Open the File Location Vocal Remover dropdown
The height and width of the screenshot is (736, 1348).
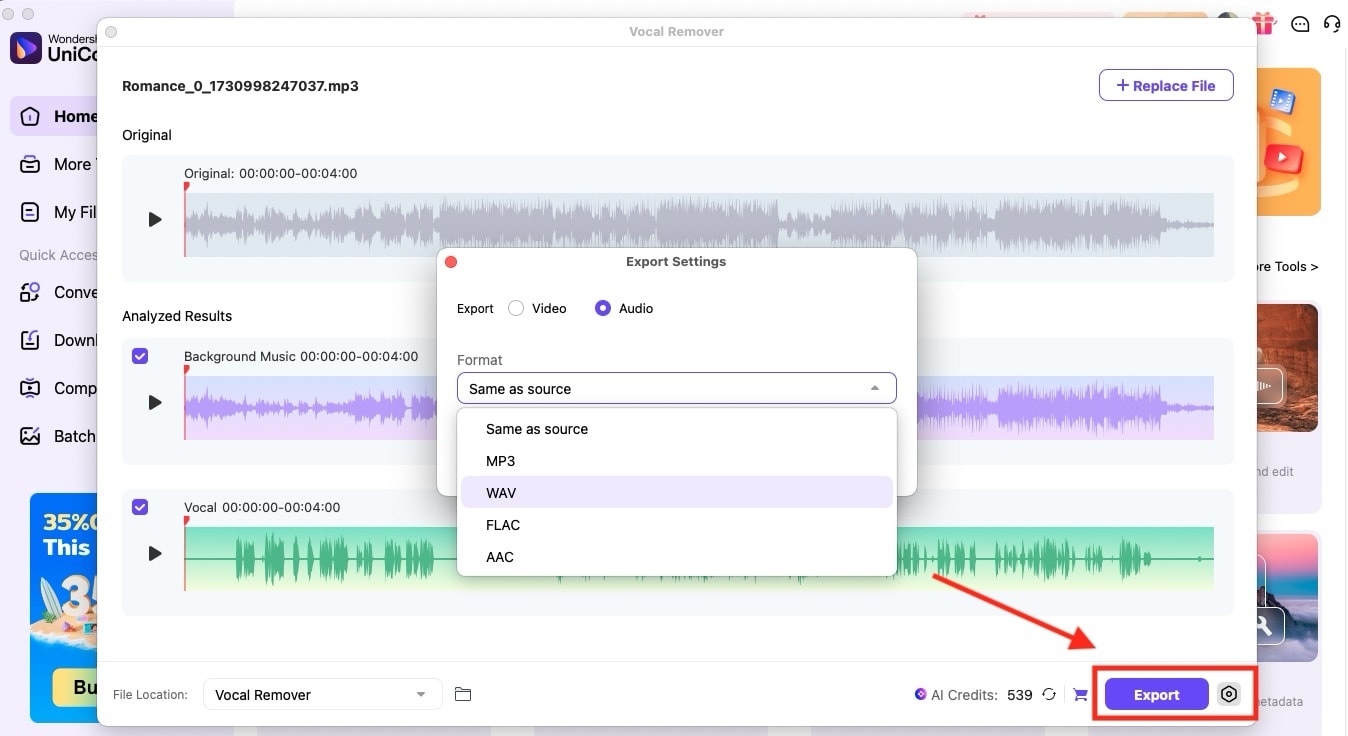pos(322,694)
